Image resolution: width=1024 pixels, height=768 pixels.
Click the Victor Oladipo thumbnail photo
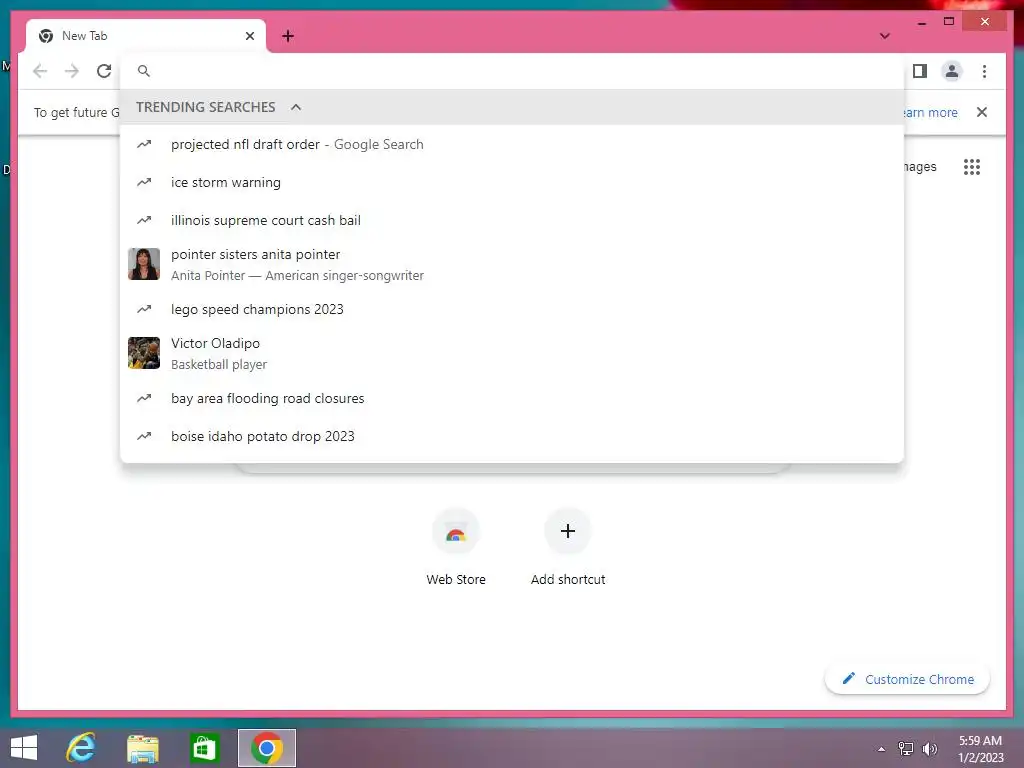tap(144, 353)
